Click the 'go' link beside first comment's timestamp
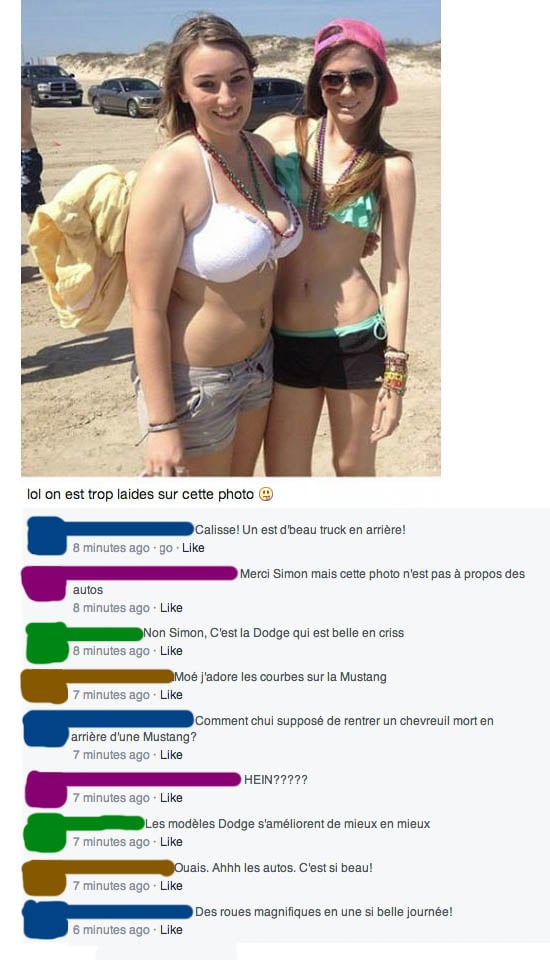Screen dimensions: 550x960 [166, 549]
